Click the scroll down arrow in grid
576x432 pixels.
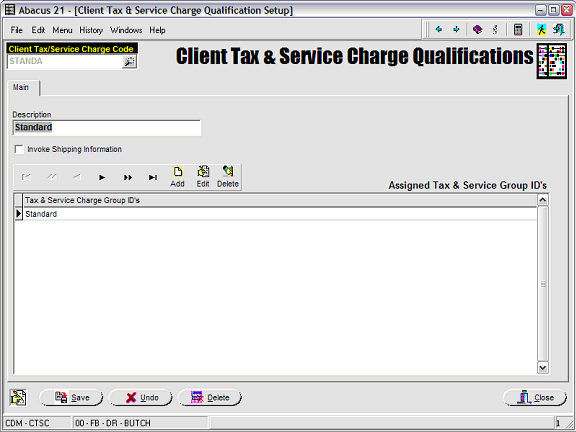click(x=543, y=367)
